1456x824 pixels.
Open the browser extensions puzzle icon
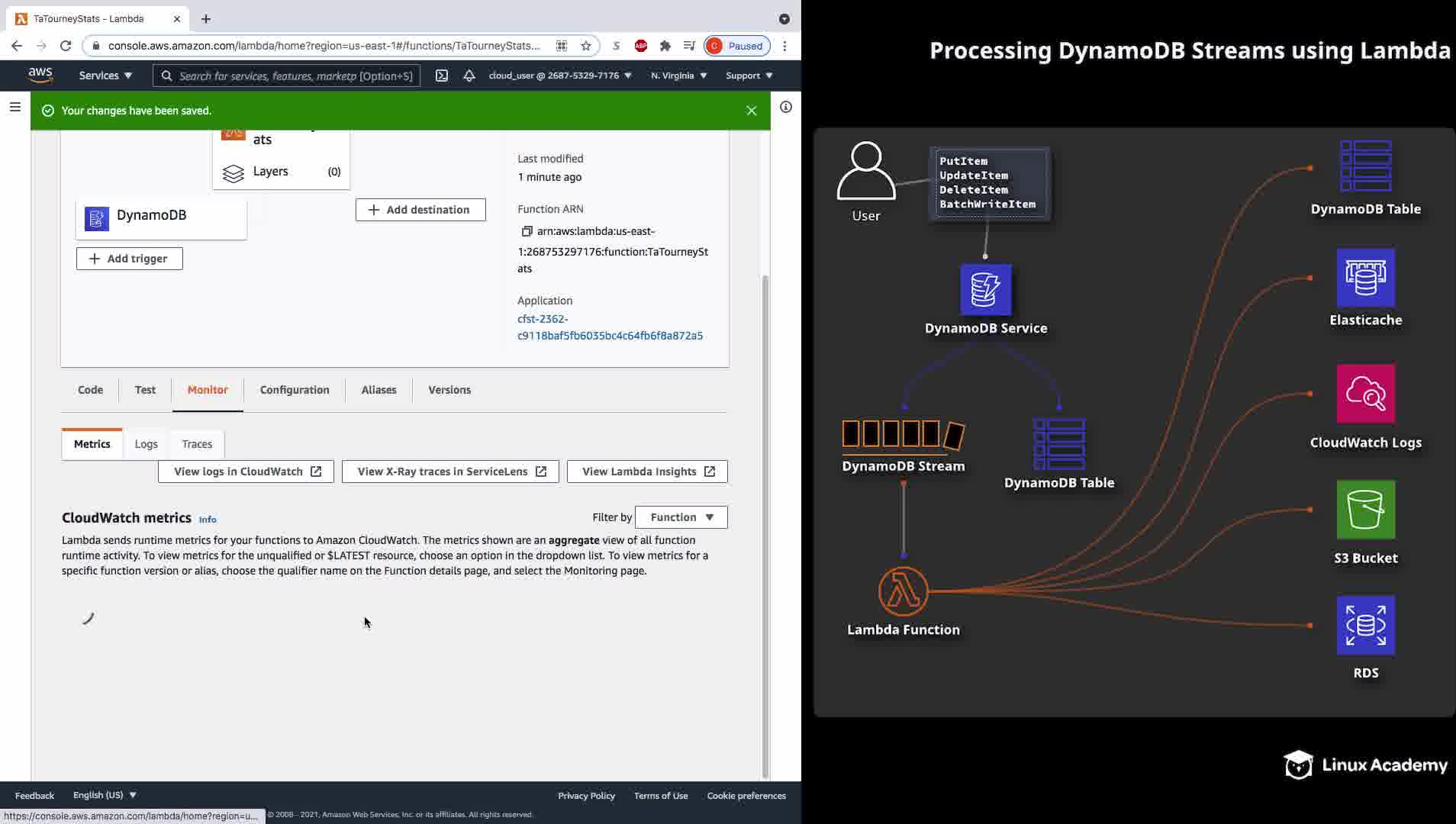(665, 46)
